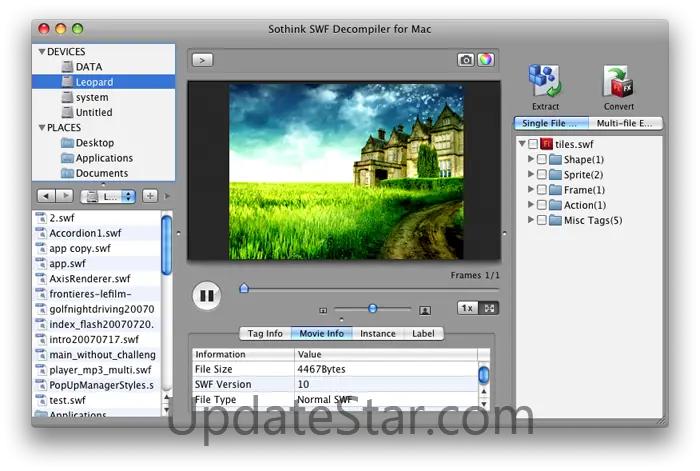Select test.swf file
Image resolution: width=700 pixels, height=471 pixels.
tap(97, 400)
